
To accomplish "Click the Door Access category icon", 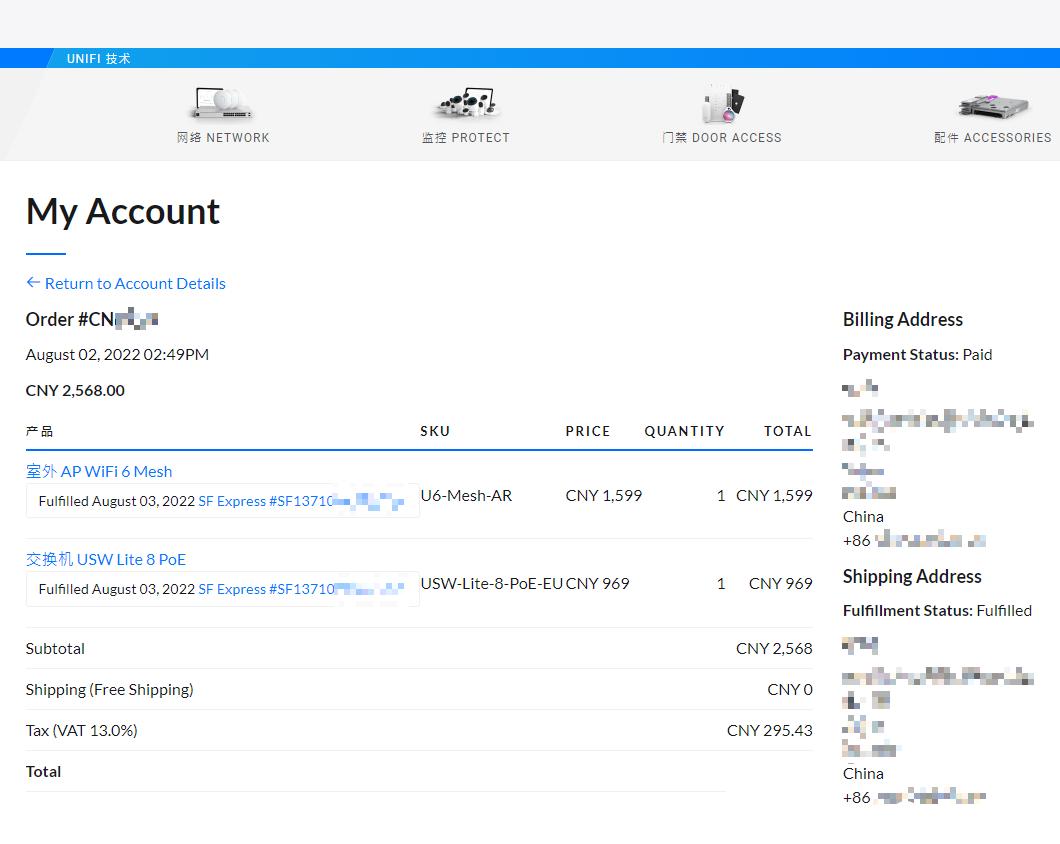I will [722, 105].
